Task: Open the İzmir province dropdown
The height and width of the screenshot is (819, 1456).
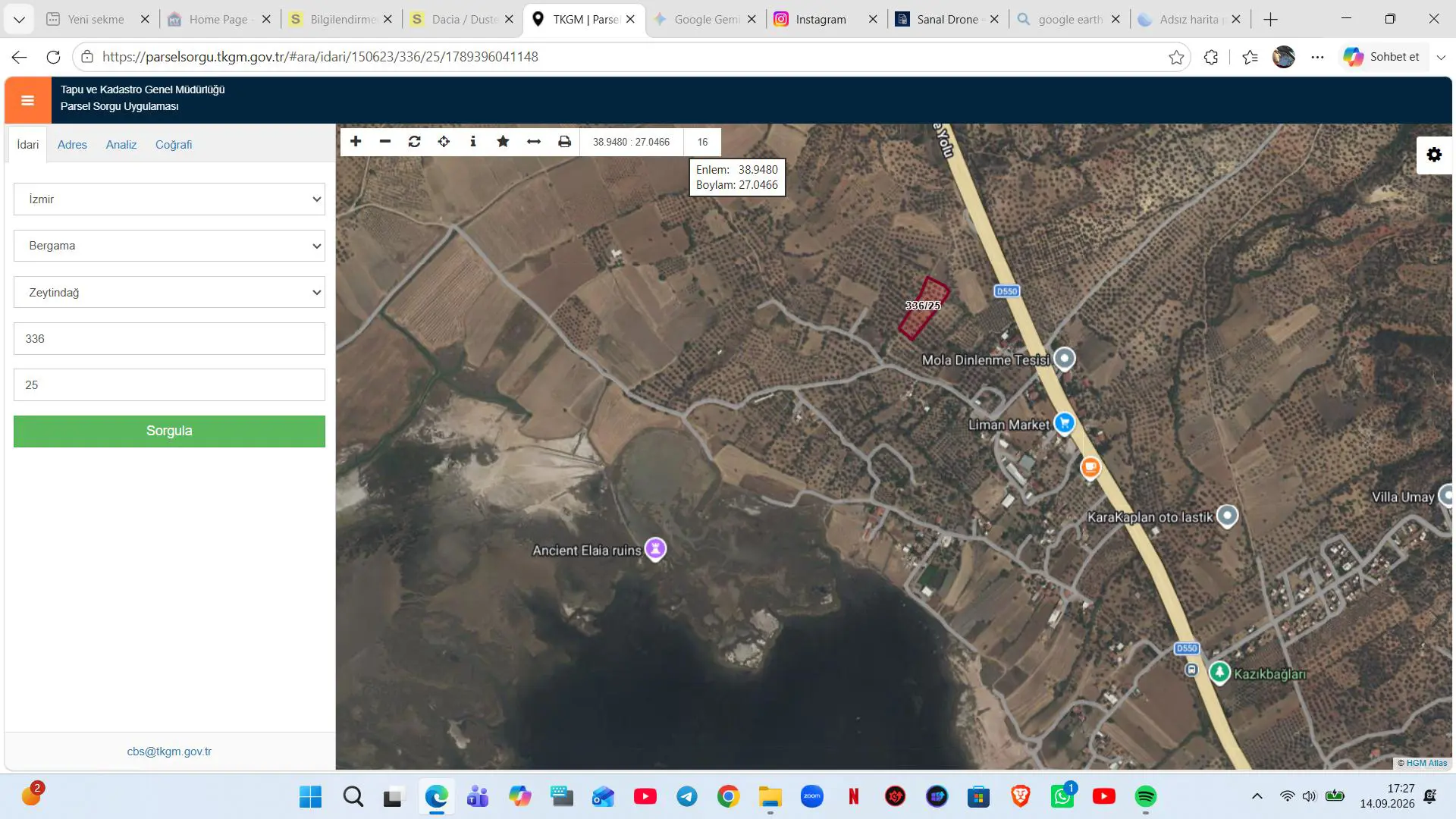Action: click(169, 199)
